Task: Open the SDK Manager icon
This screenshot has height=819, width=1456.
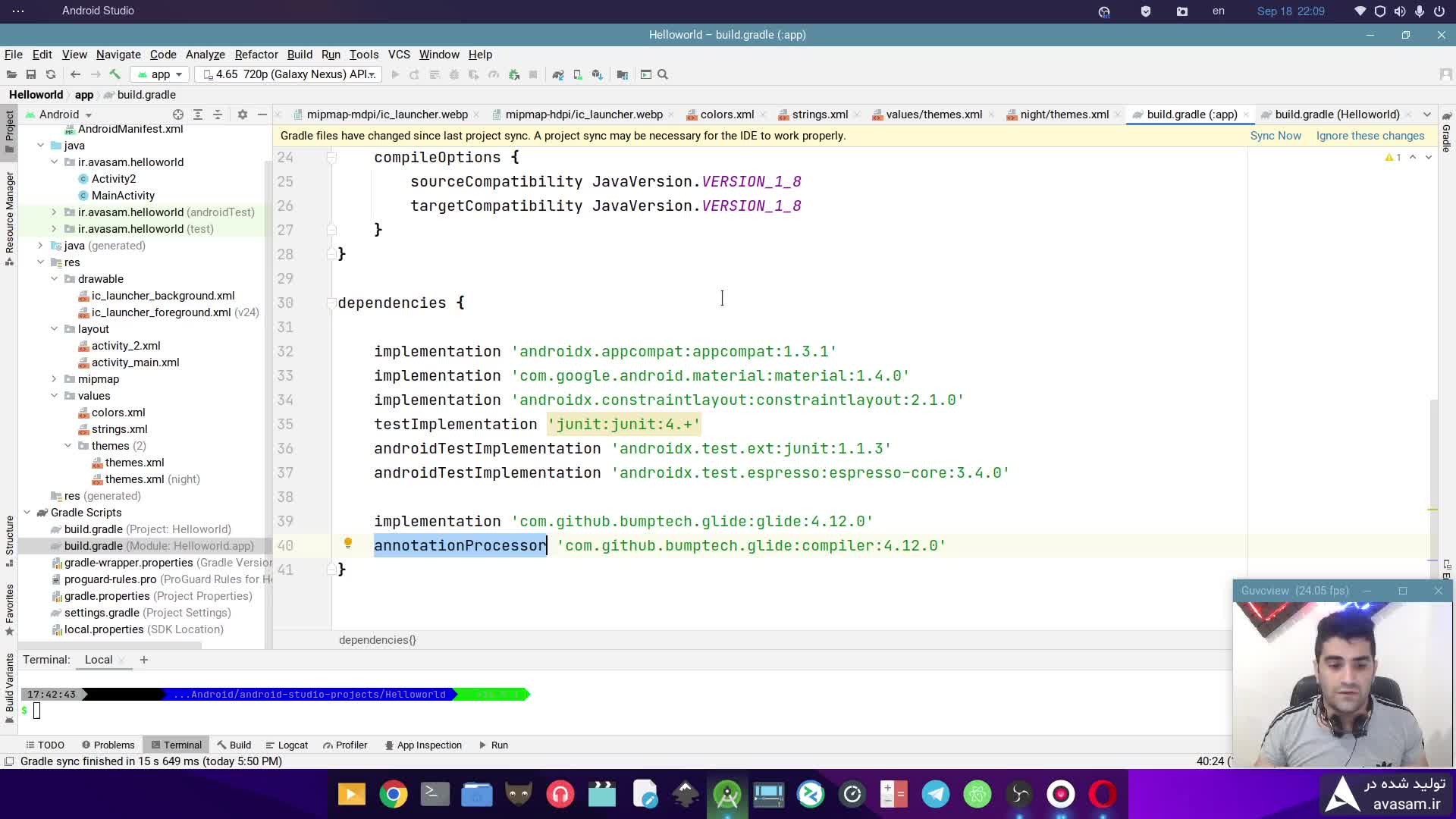Action: 598,74
